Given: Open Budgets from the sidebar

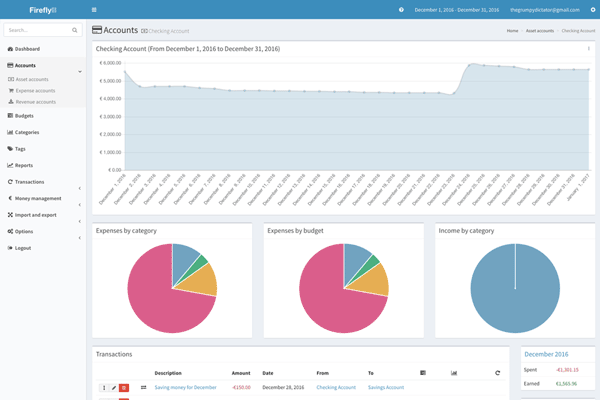Looking at the screenshot, I should (x=24, y=115).
